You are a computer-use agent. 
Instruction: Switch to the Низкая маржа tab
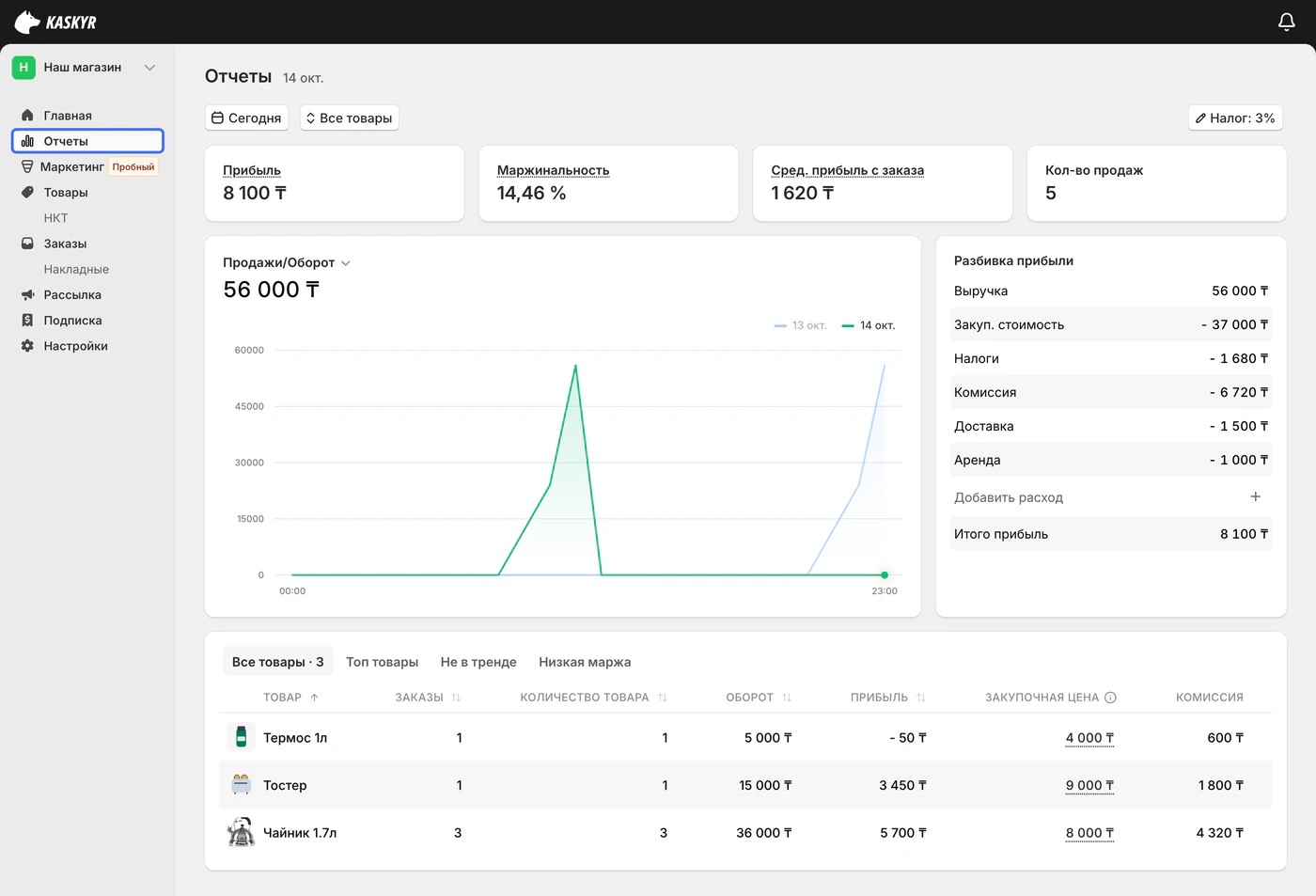coord(585,662)
